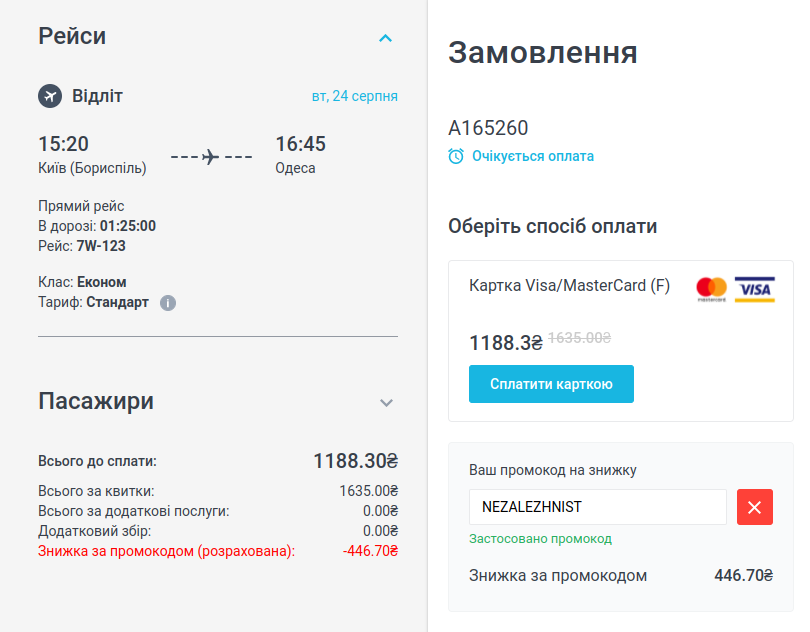Click the Очікується оплата status link

point(532,156)
